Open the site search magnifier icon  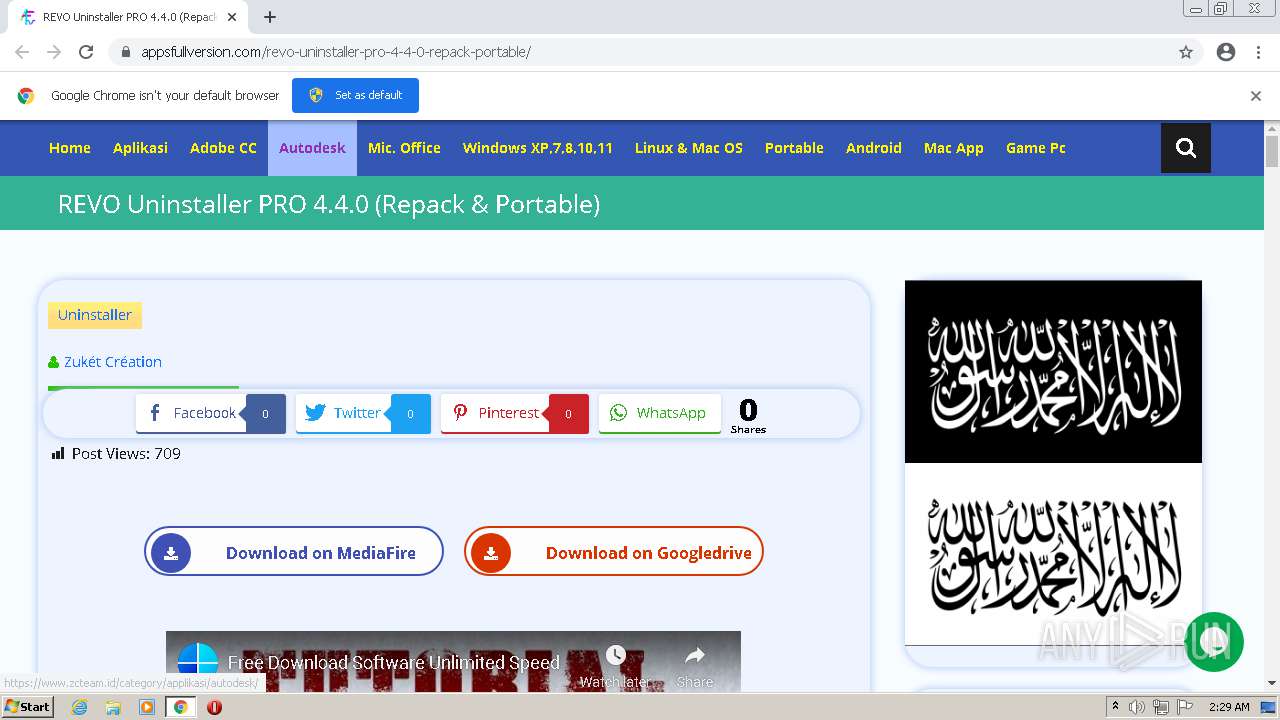coord(1186,148)
